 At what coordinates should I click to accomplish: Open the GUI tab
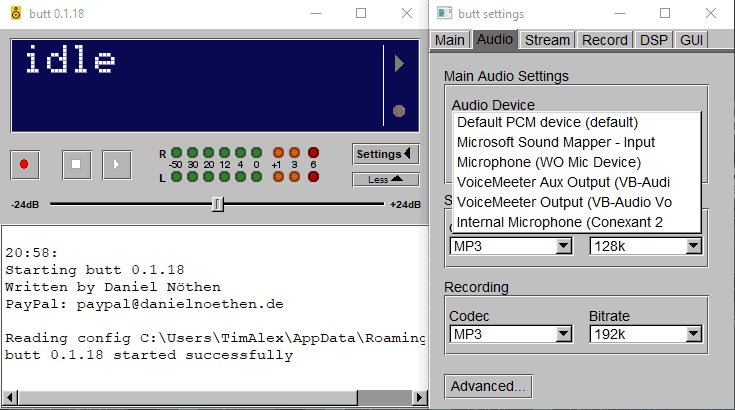691,40
